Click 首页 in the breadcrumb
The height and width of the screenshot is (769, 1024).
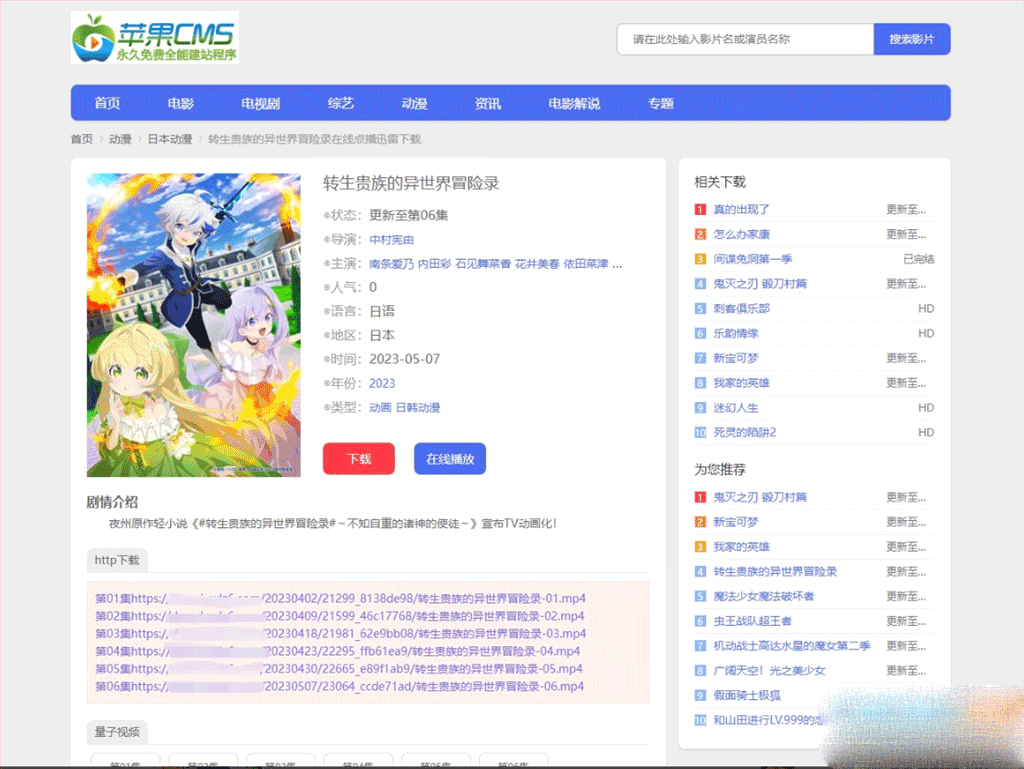point(82,139)
